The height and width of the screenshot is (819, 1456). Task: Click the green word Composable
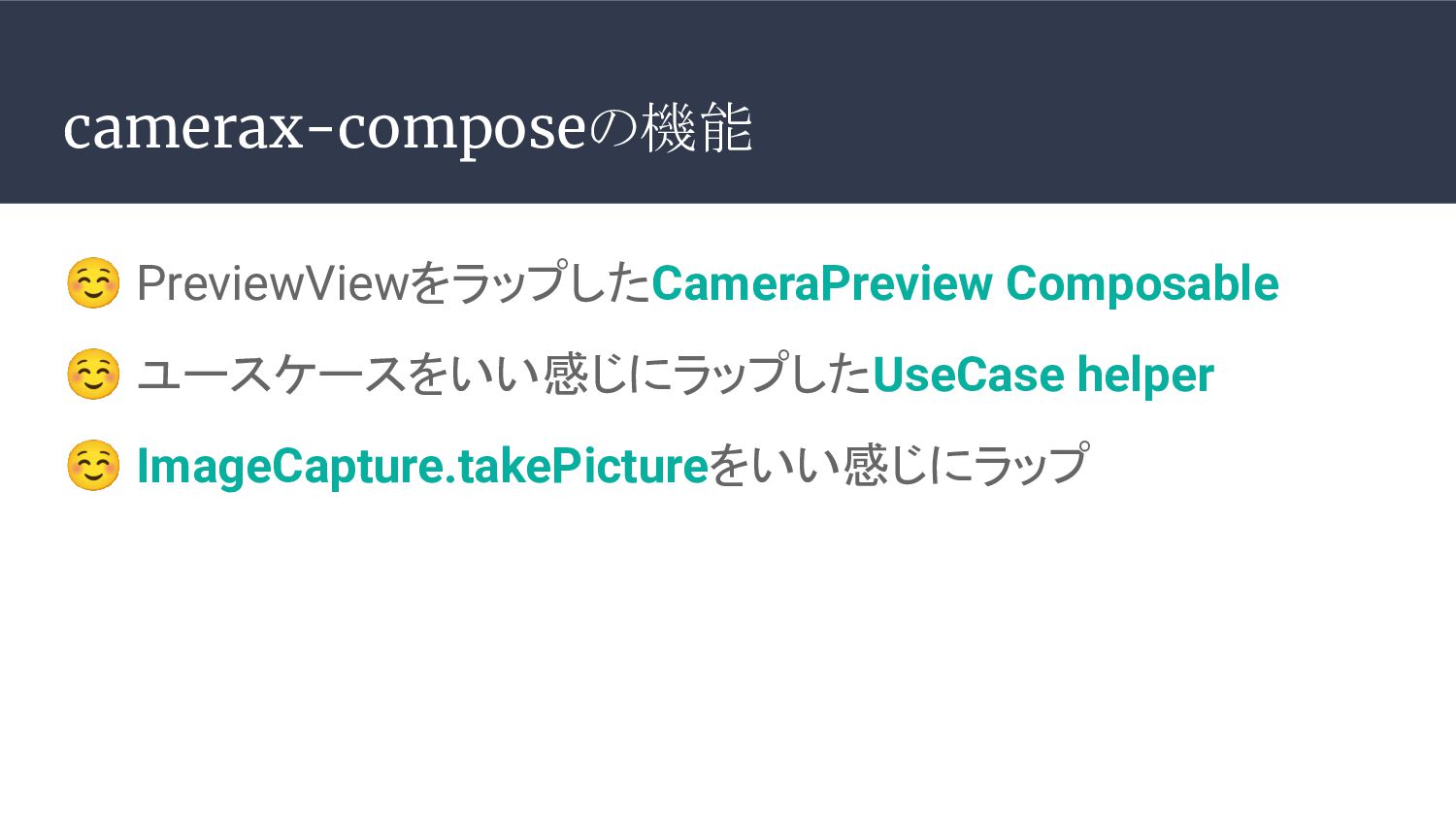click(x=1142, y=283)
